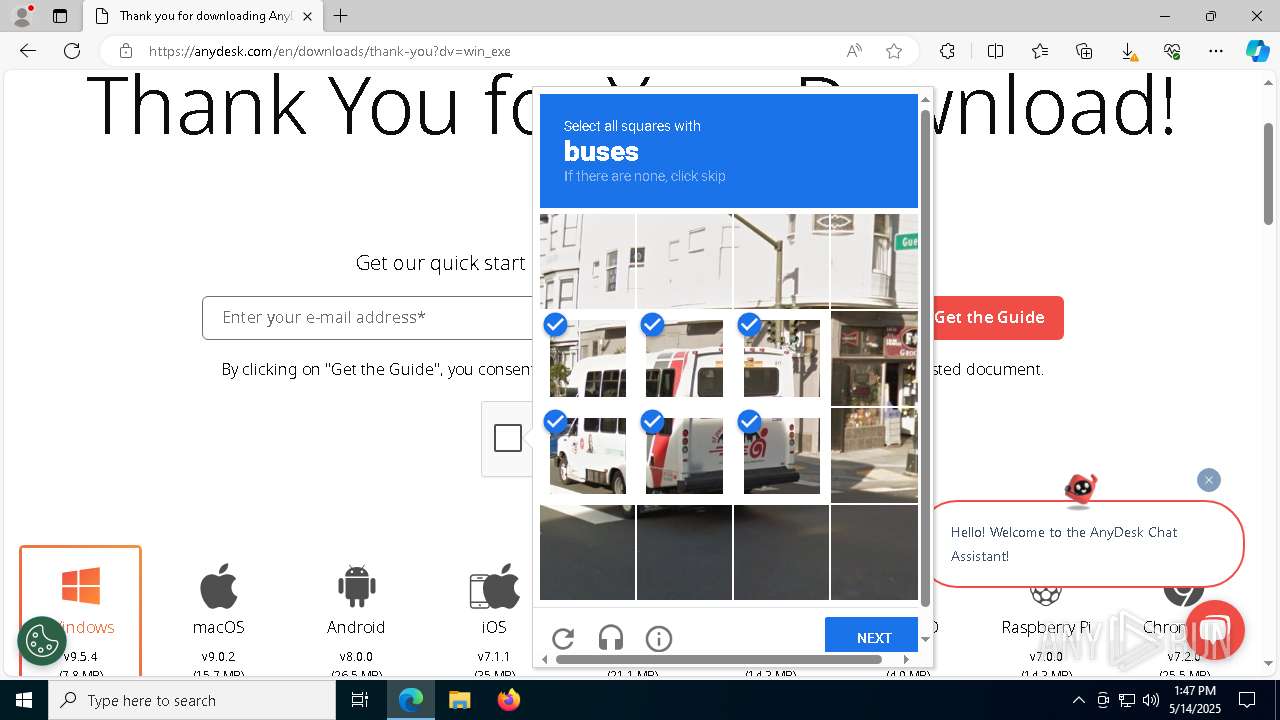1280x720 pixels.
Task: Open cookie settings icon
Action: (x=42, y=641)
